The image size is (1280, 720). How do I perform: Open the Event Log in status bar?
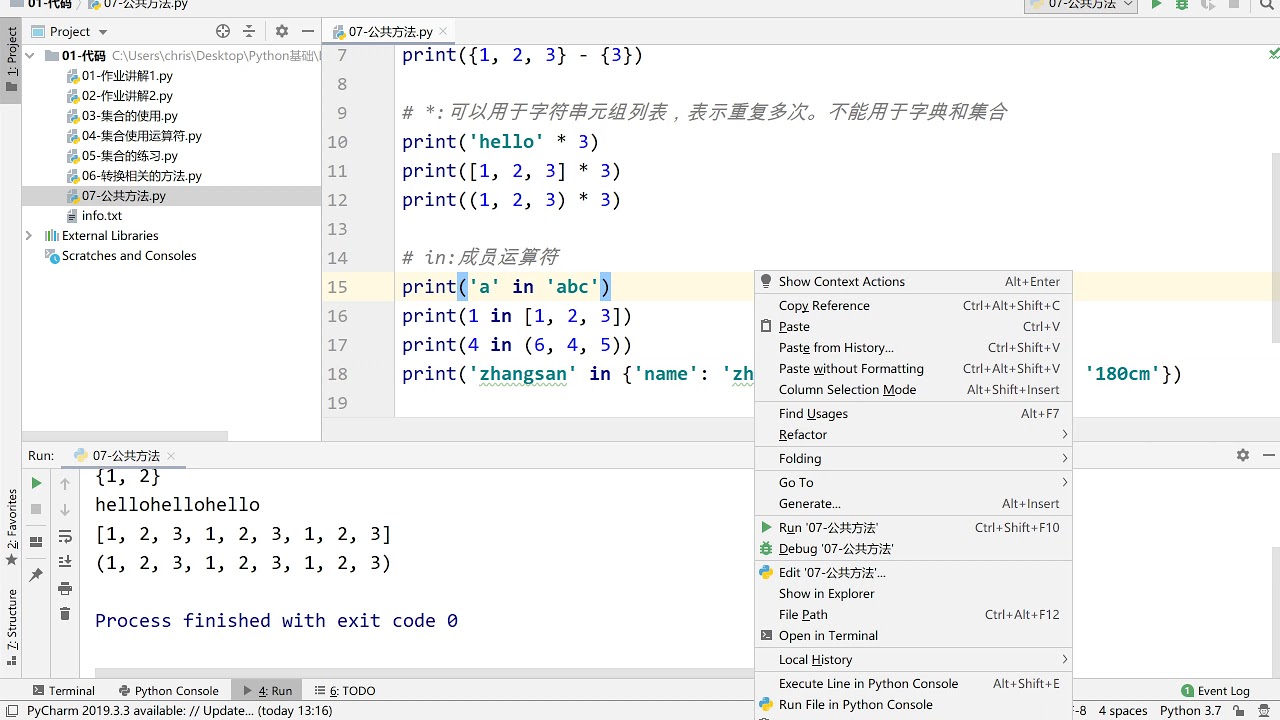1216,691
